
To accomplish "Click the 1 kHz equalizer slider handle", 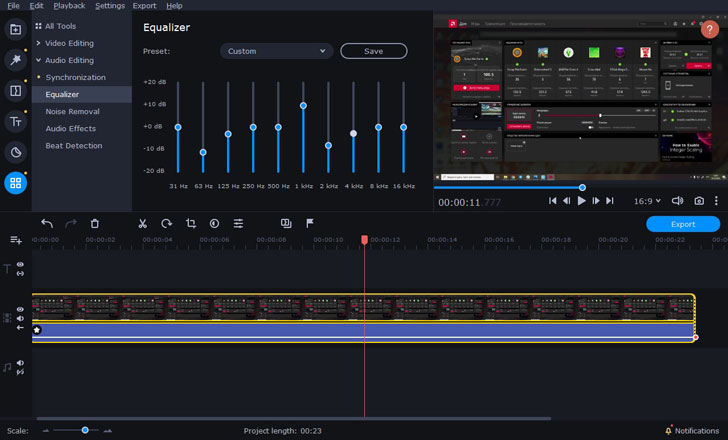I will (x=303, y=105).
